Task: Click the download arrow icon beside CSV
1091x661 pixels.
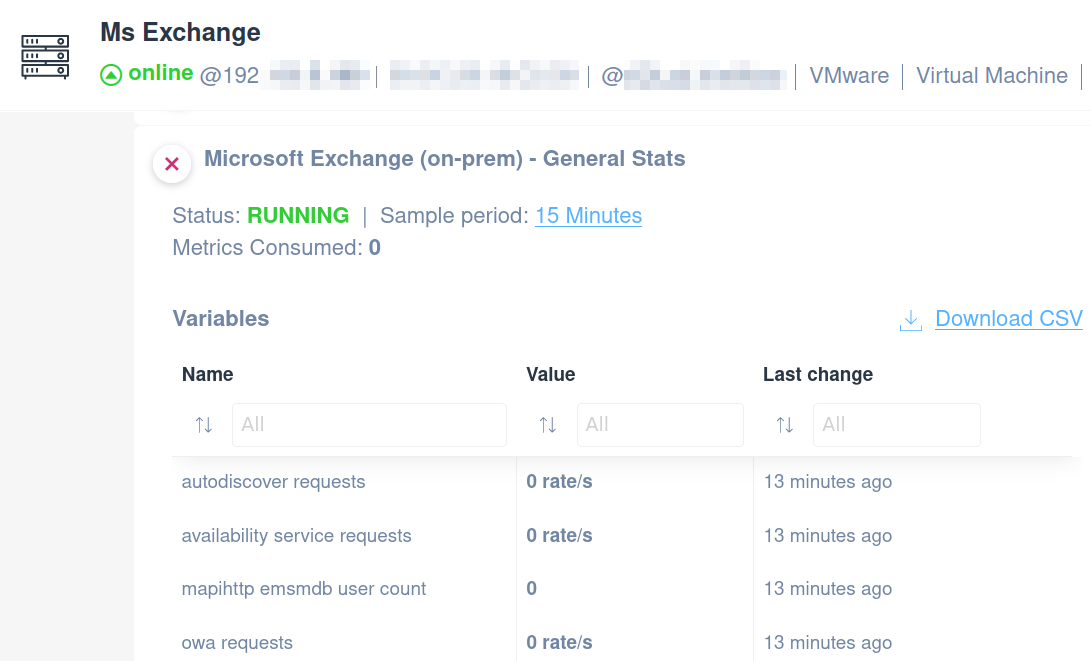Action: [x=911, y=320]
